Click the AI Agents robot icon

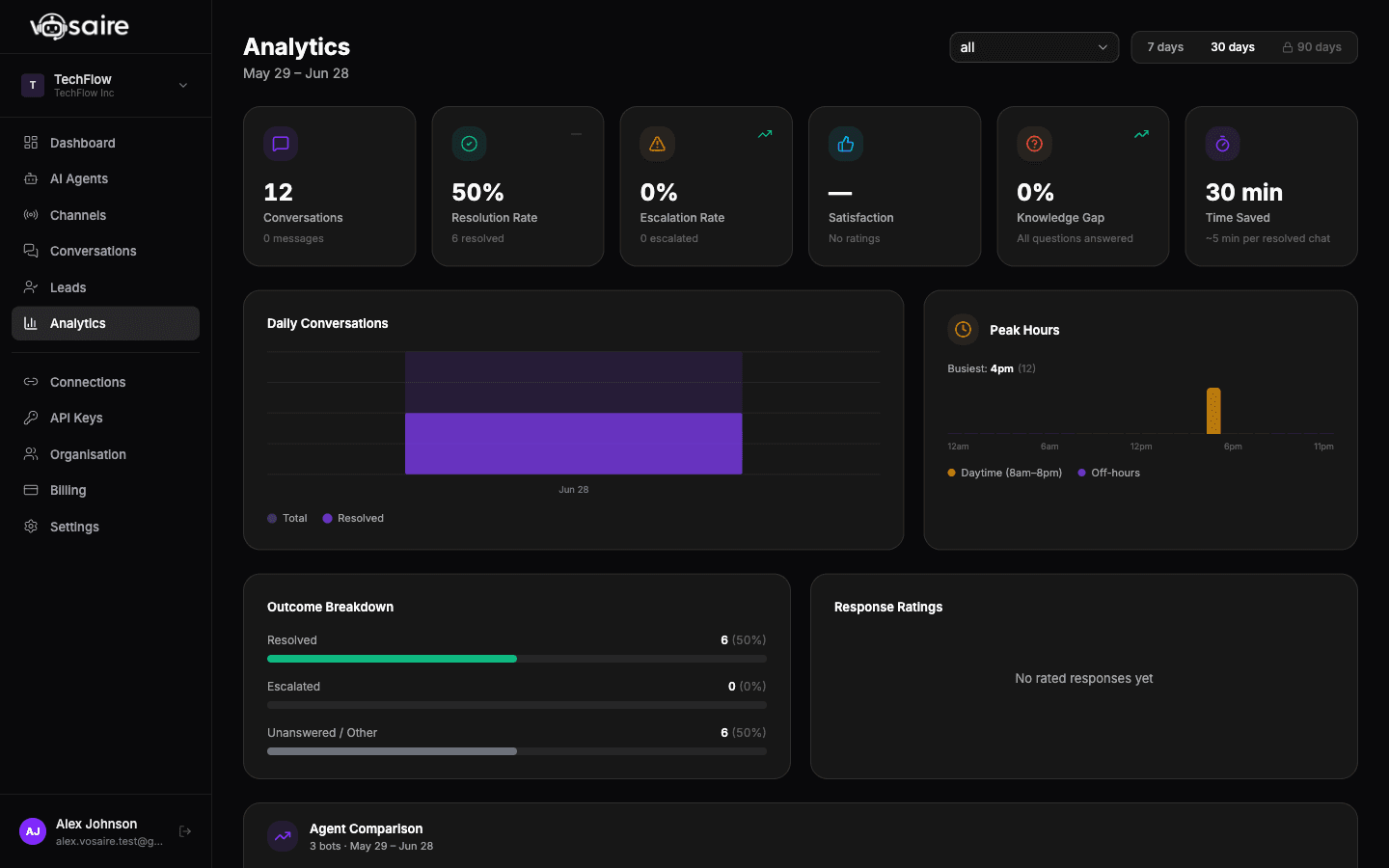point(31,178)
